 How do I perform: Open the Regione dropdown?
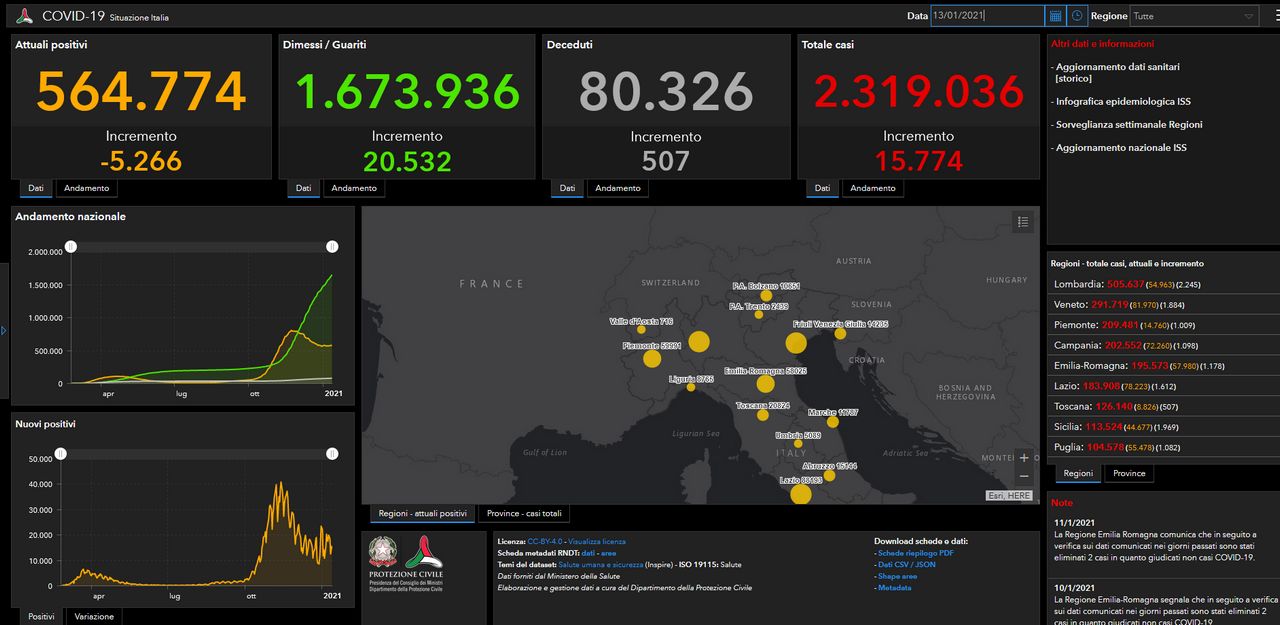[x=1194, y=16]
